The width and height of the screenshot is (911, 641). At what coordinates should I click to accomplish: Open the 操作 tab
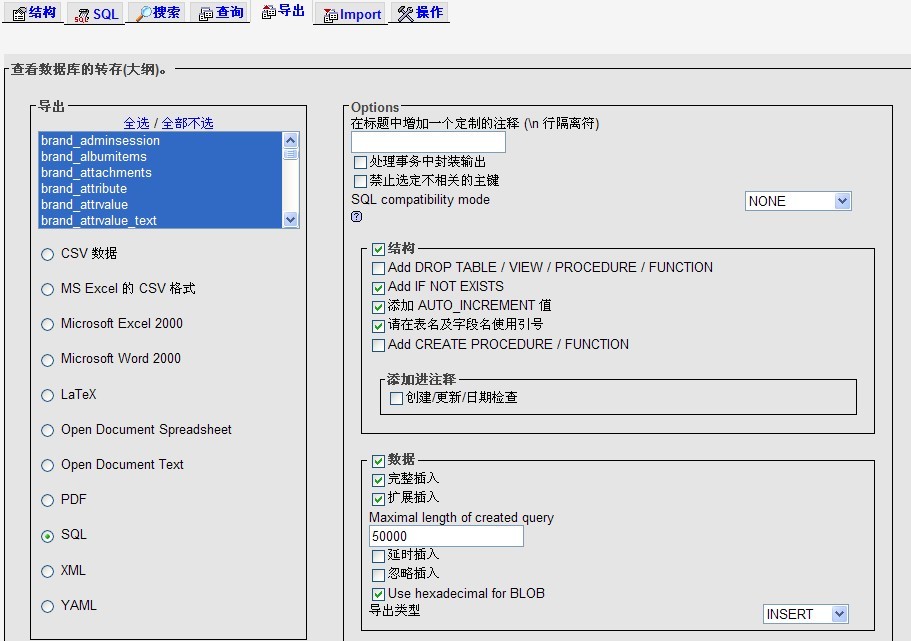click(x=421, y=13)
